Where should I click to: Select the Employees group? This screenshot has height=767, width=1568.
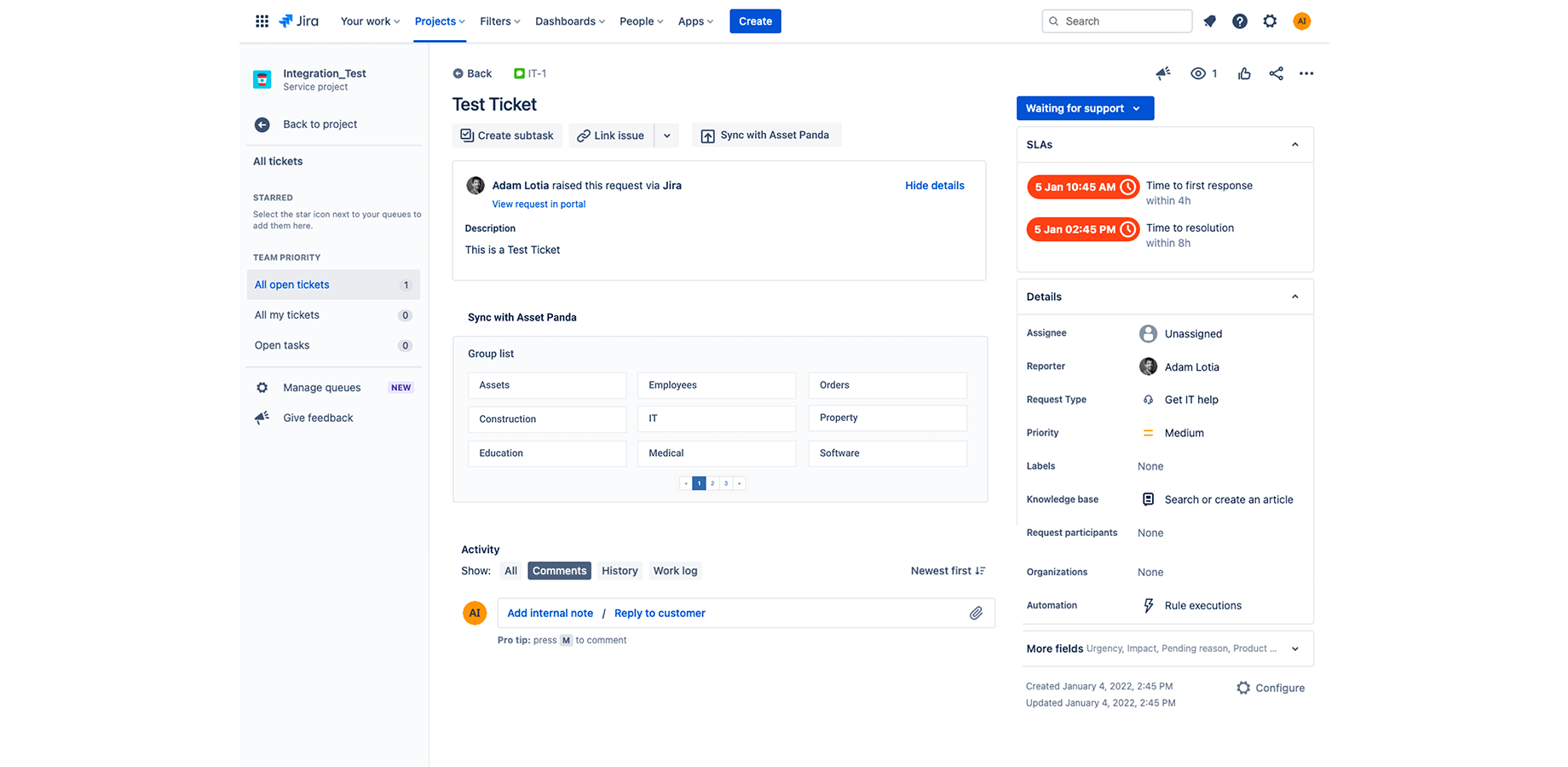click(x=717, y=385)
